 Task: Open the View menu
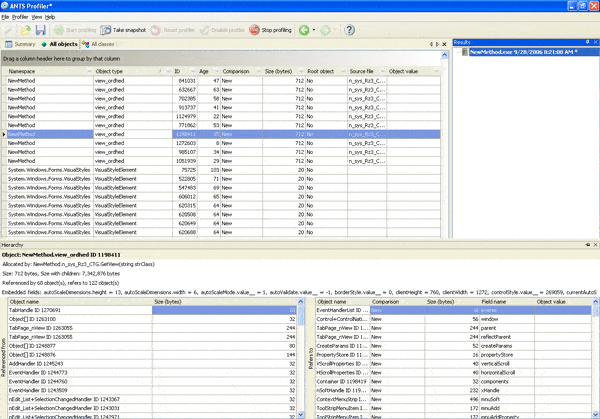click(37, 17)
